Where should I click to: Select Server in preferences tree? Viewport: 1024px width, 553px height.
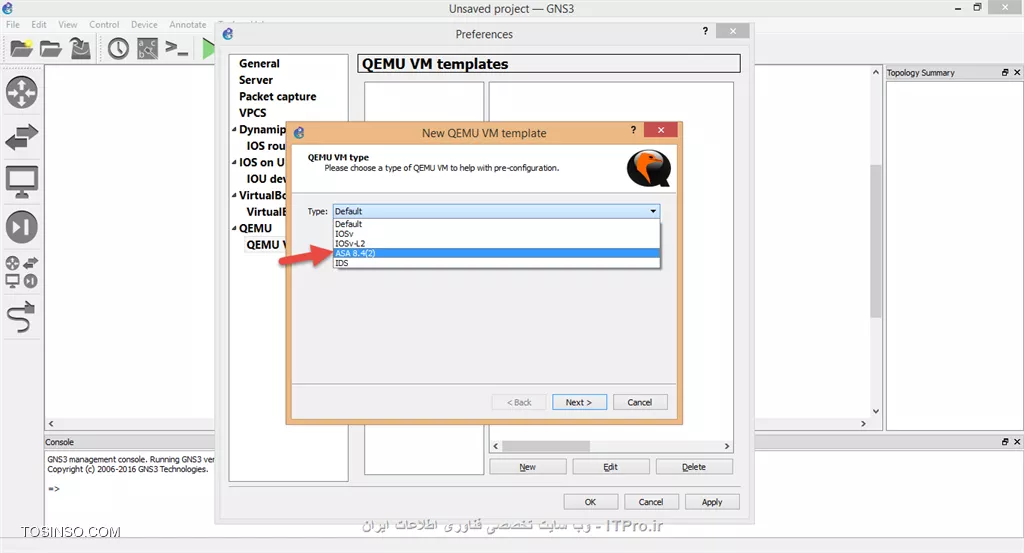pyautogui.click(x=256, y=80)
